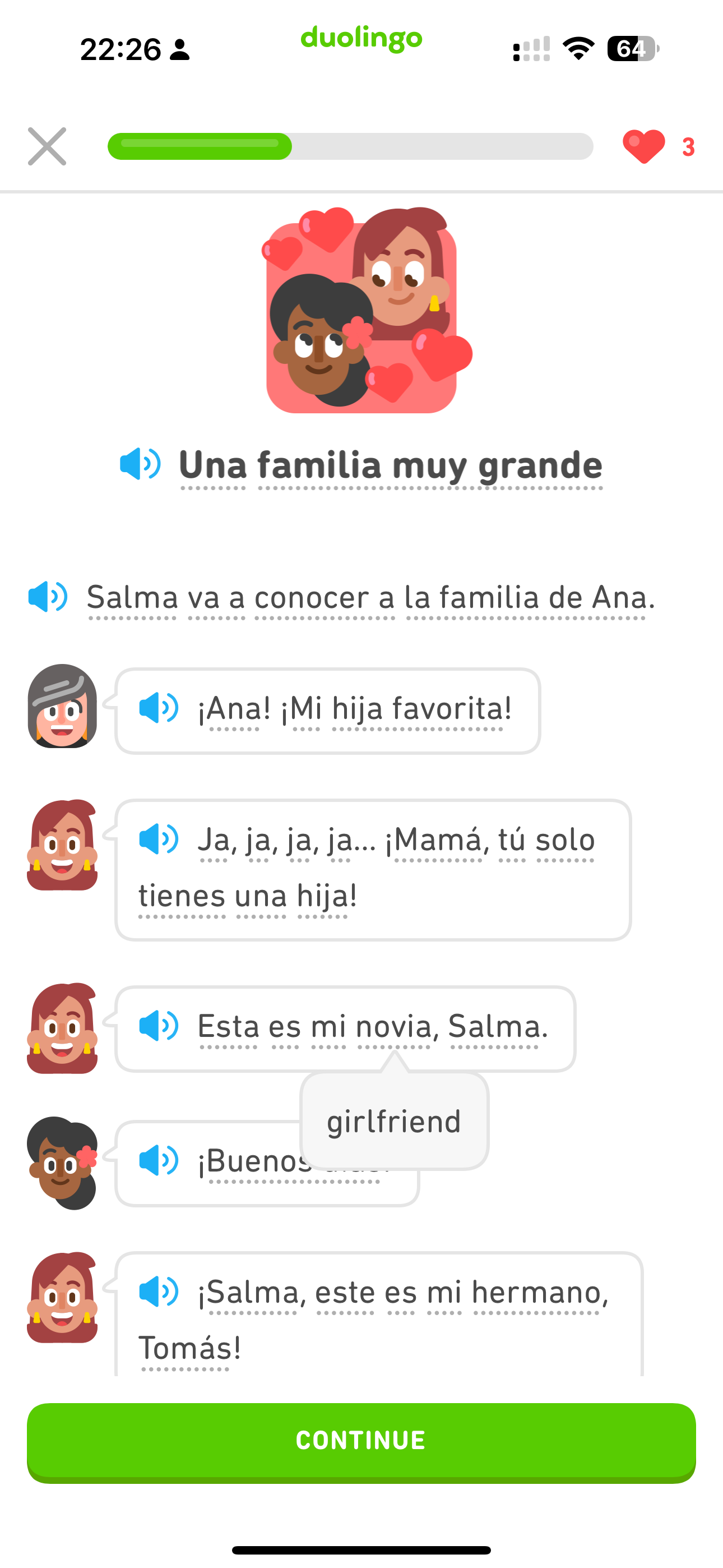This screenshot has height=1568, width=723.
Task: Tap the lesson progress bar
Action: (x=350, y=147)
